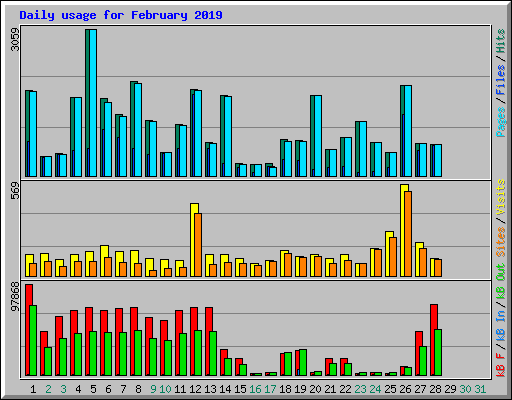Click the red kB bar for day 13
The image size is (512, 400).
pos(207,342)
